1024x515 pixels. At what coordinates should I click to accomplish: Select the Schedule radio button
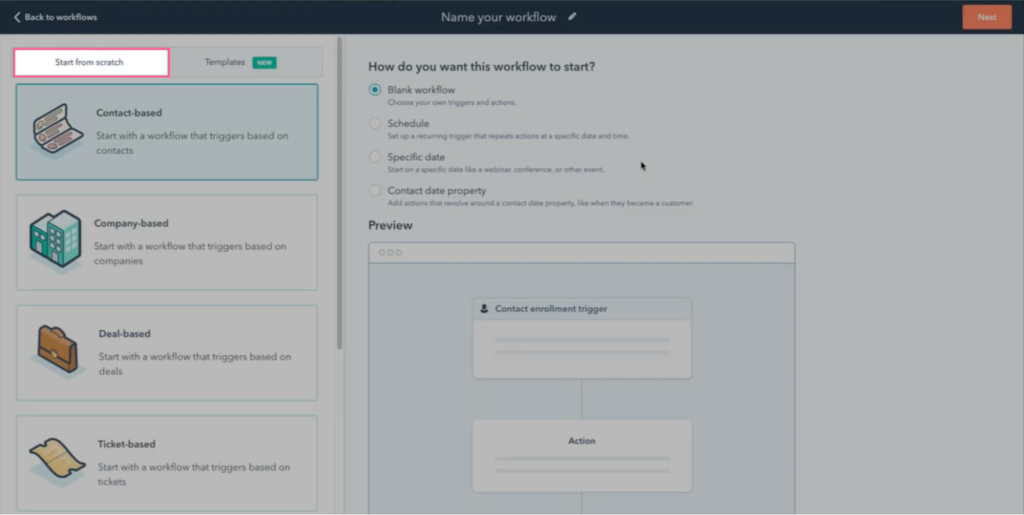tap(375, 123)
